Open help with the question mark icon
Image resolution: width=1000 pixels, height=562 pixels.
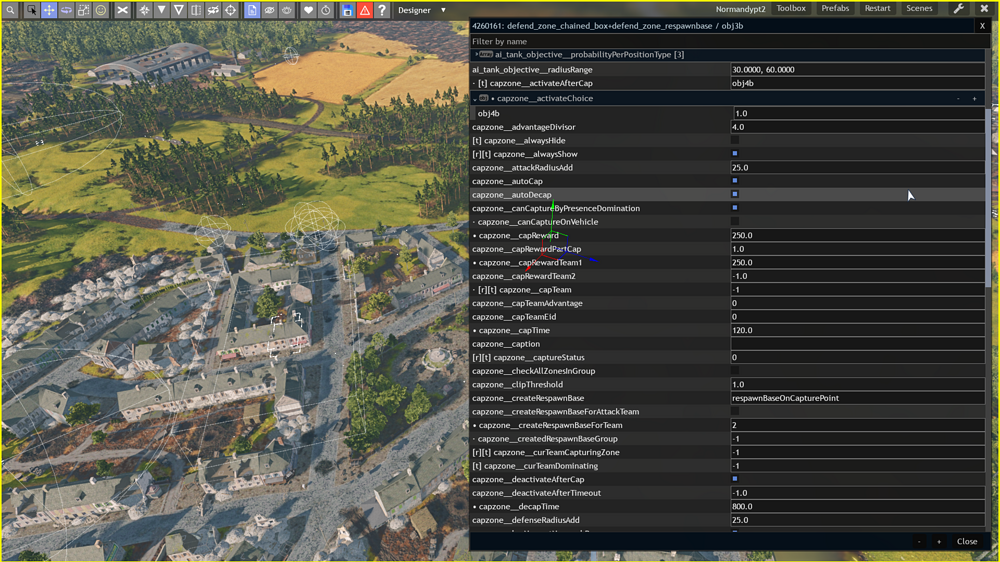382,10
